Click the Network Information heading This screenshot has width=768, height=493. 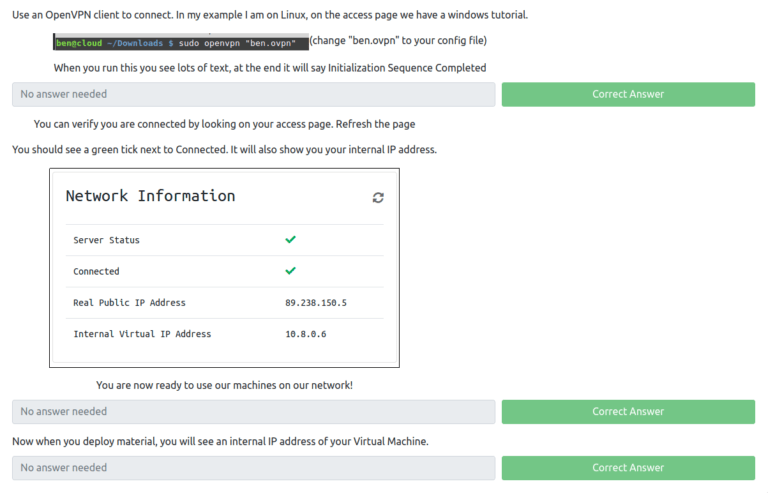pyautogui.click(x=150, y=196)
